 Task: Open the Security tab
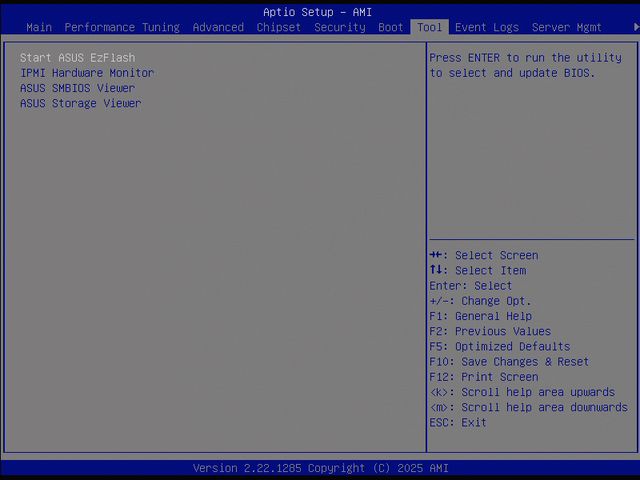pos(340,27)
